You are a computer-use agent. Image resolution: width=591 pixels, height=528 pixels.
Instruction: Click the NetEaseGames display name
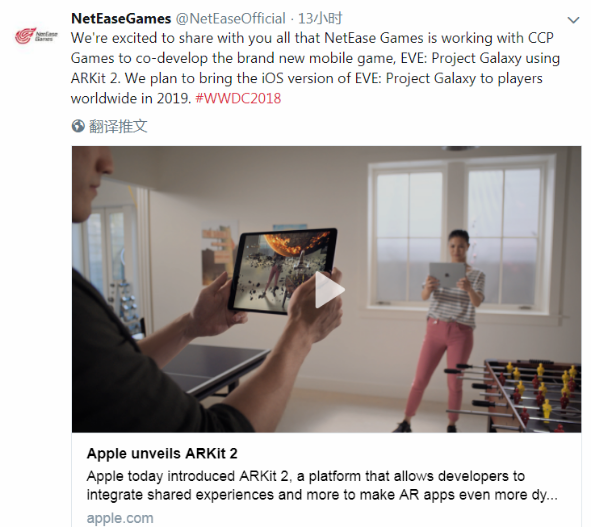[121, 18]
